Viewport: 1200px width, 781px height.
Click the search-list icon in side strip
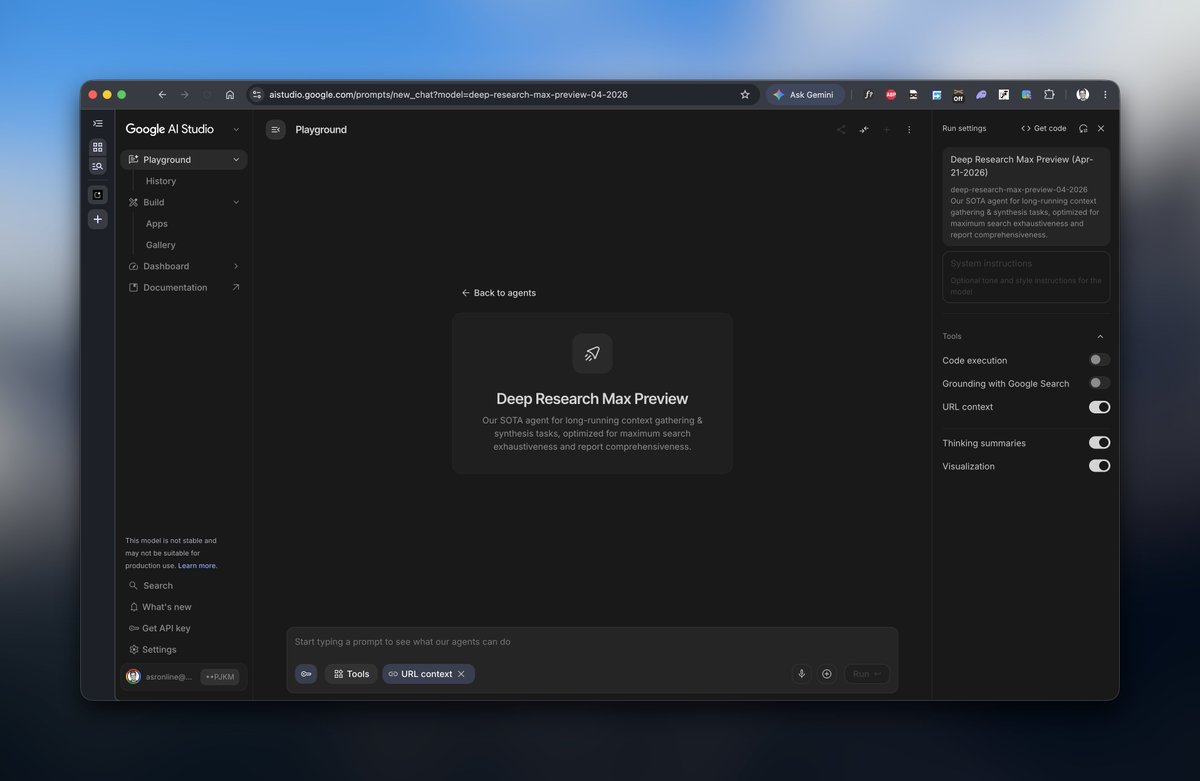tap(97, 166)
